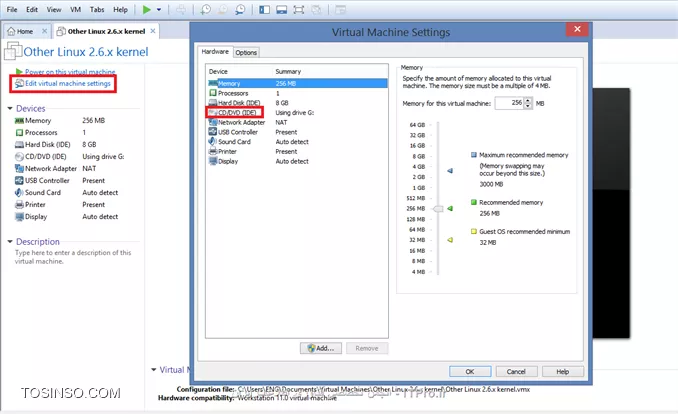Click Printer icon in main Devices panel
Viewport: 678px width, 414px height.
(19, 205)
